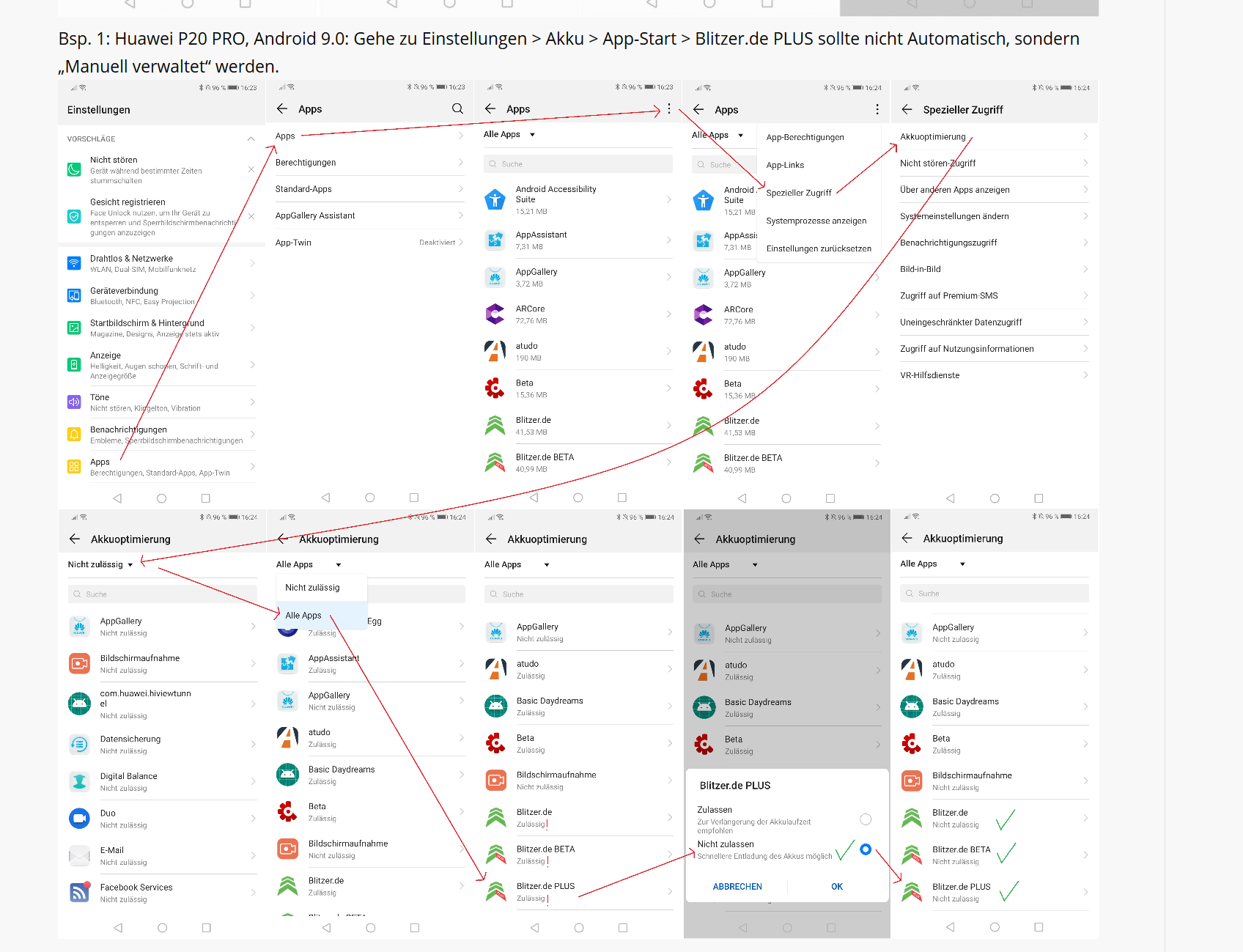
Task: Tap the Startbildschirm & Hintergrund icon
Action: tap(74, 328)
